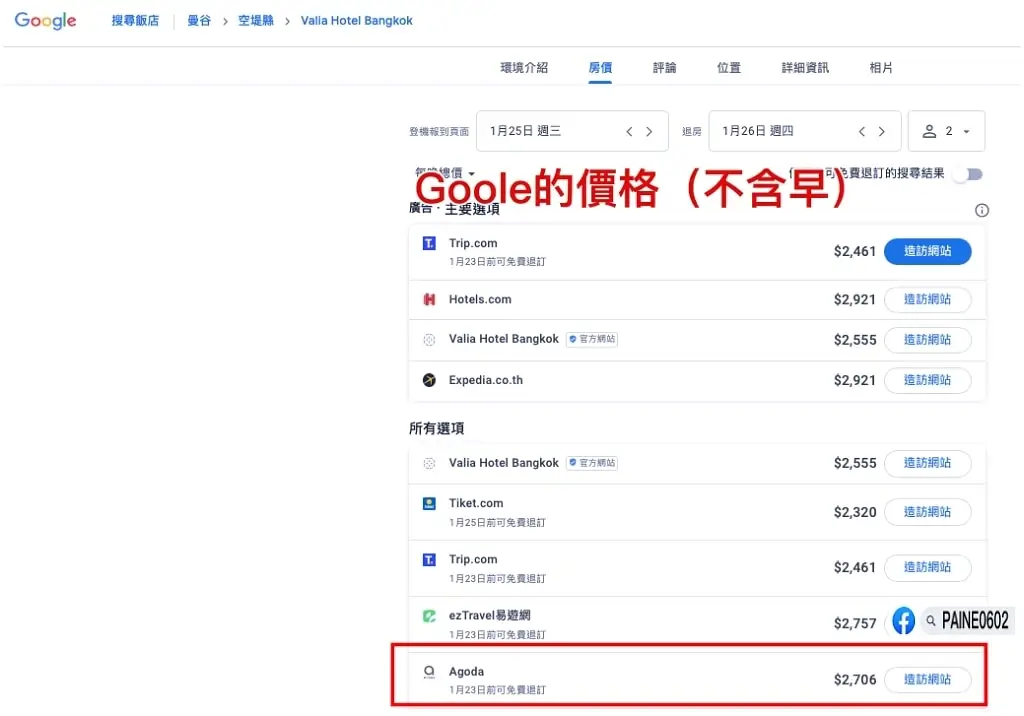Click the 所有選項 section heading
Screen dimensions: 1024x716
tap(436, 429)
